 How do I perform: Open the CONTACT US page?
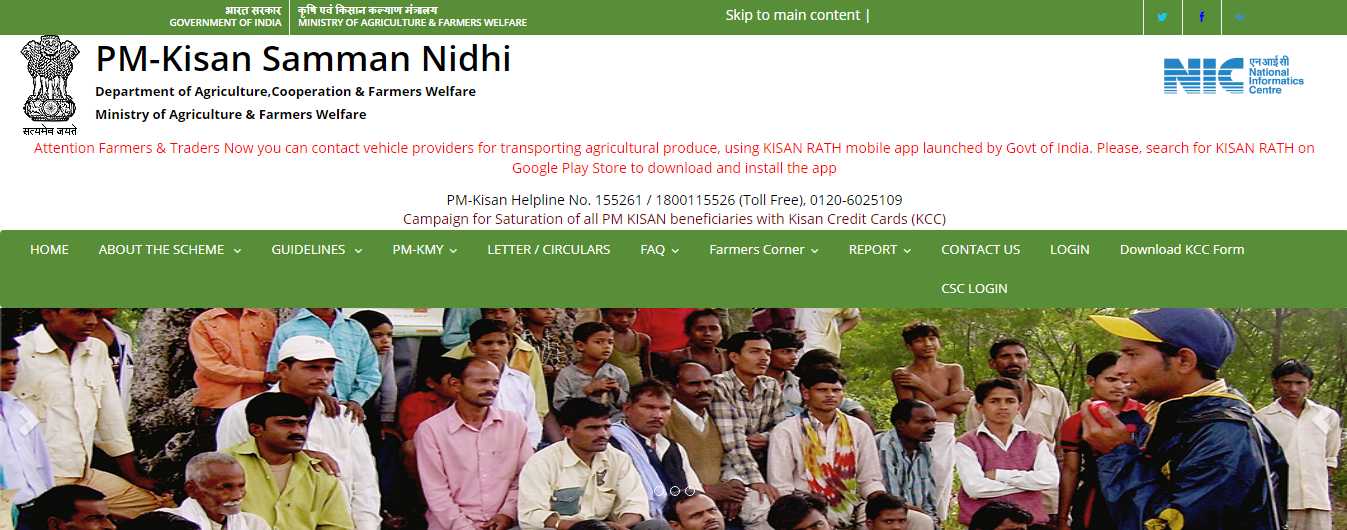pyautogui.click(x=981, y=250)
